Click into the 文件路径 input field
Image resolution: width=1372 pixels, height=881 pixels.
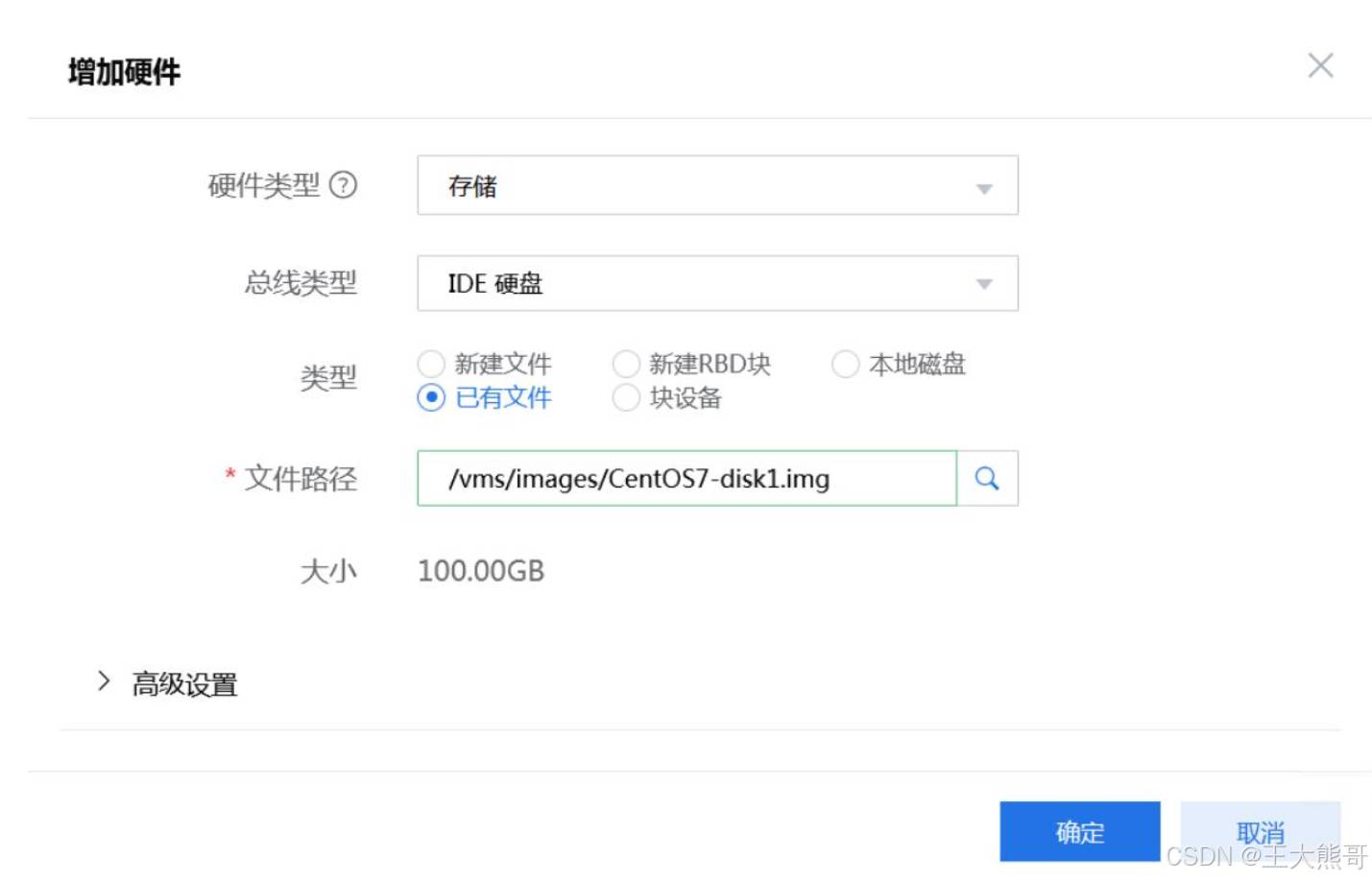[x=686, y=478]
